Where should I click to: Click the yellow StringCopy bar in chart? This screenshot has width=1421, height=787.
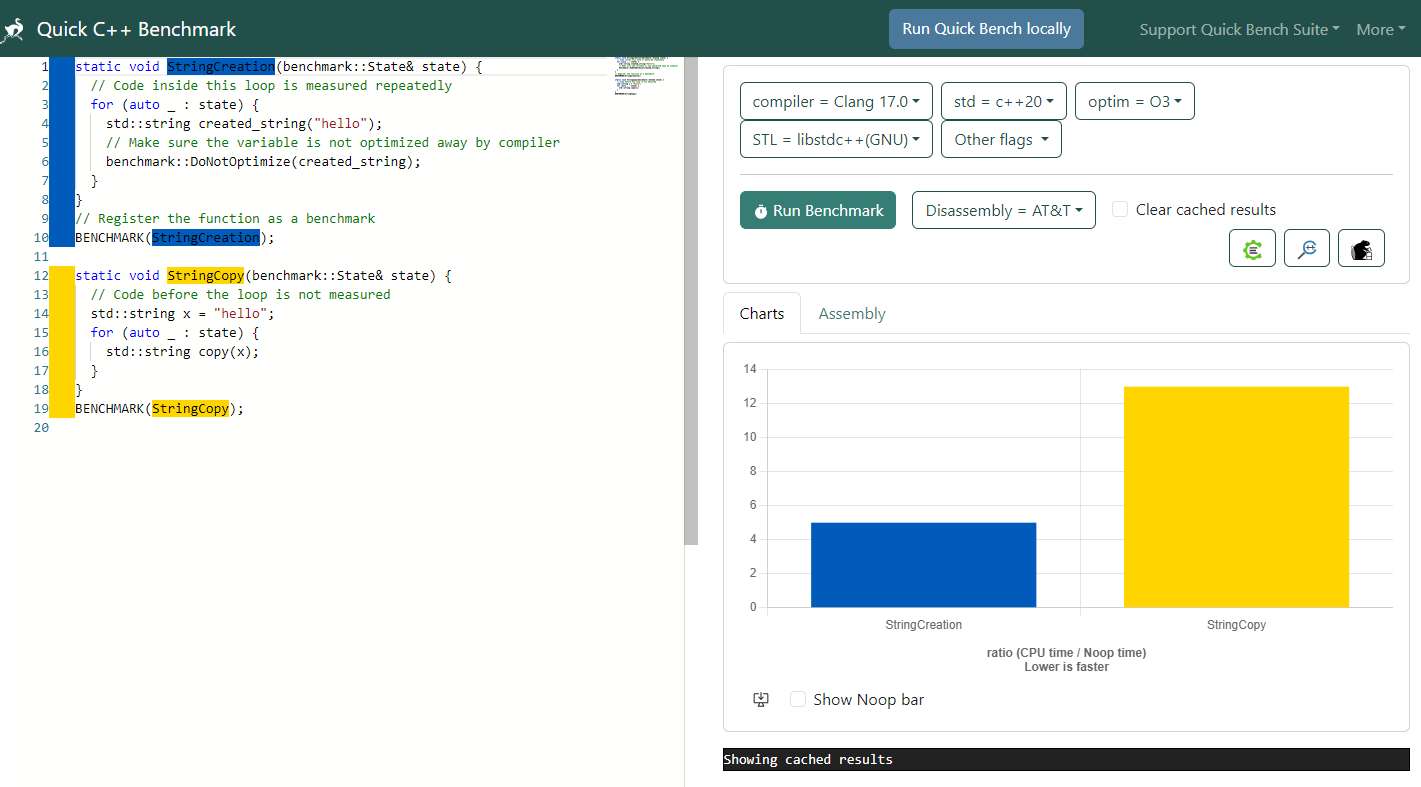click(1236, 497)
